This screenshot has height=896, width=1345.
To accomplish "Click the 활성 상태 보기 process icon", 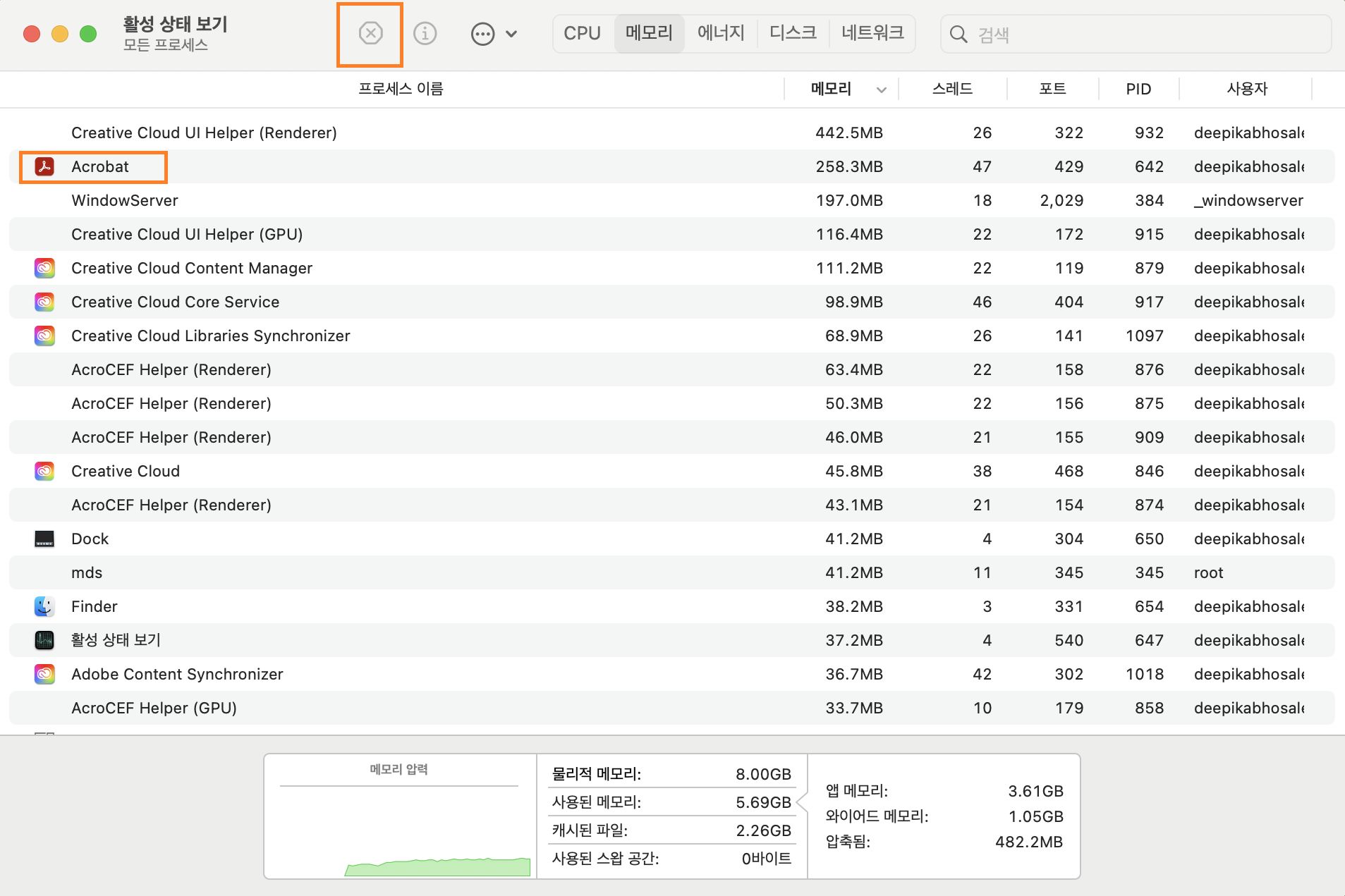I will coord(44,640).
